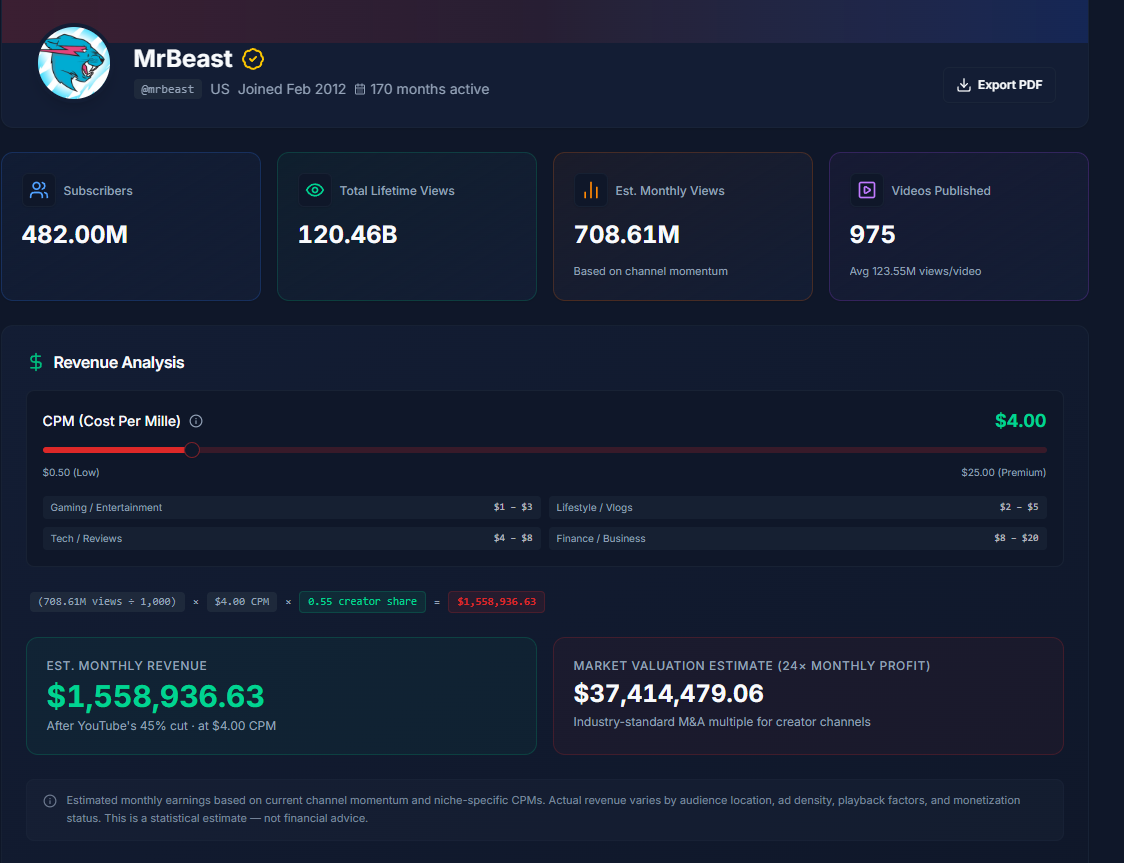Click the @mrbeast handle tag

tap(167, 89)
